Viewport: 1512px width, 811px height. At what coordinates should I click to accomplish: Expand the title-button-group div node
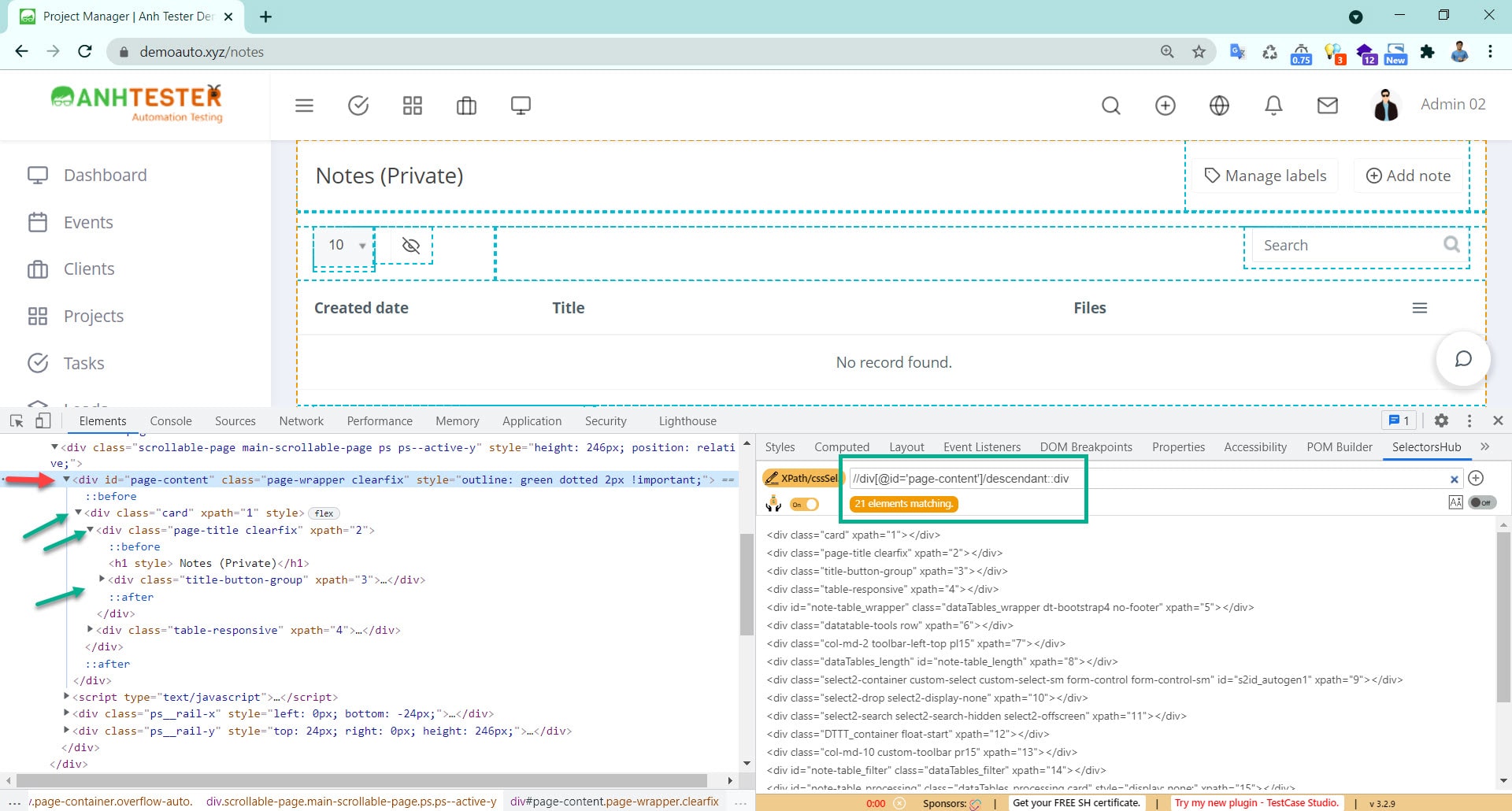(x=102, y=580)
